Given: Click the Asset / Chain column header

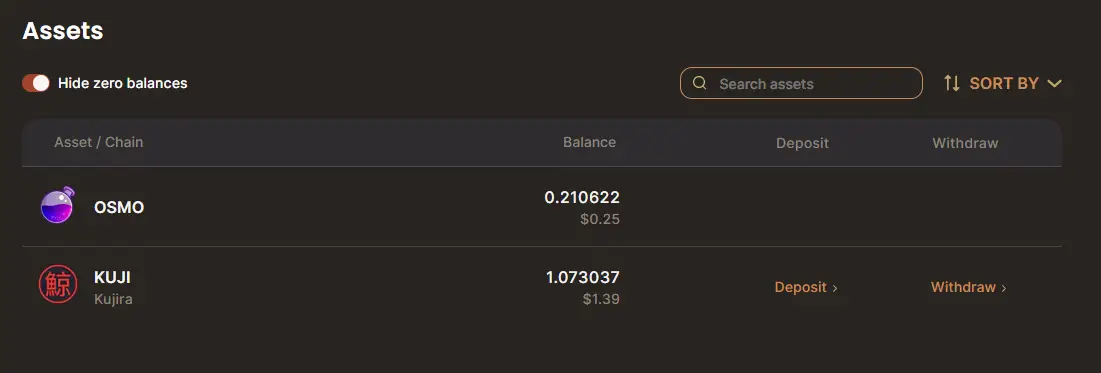Looking at the screenshot, I should [x=98, y=142].
